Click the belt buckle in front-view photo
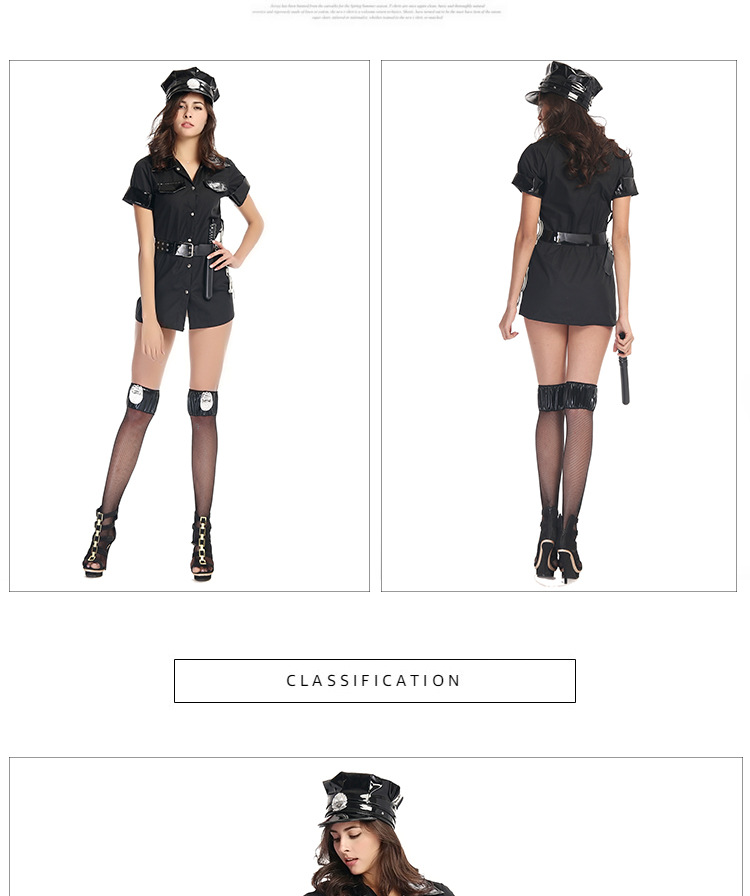 tap(185, 250)
